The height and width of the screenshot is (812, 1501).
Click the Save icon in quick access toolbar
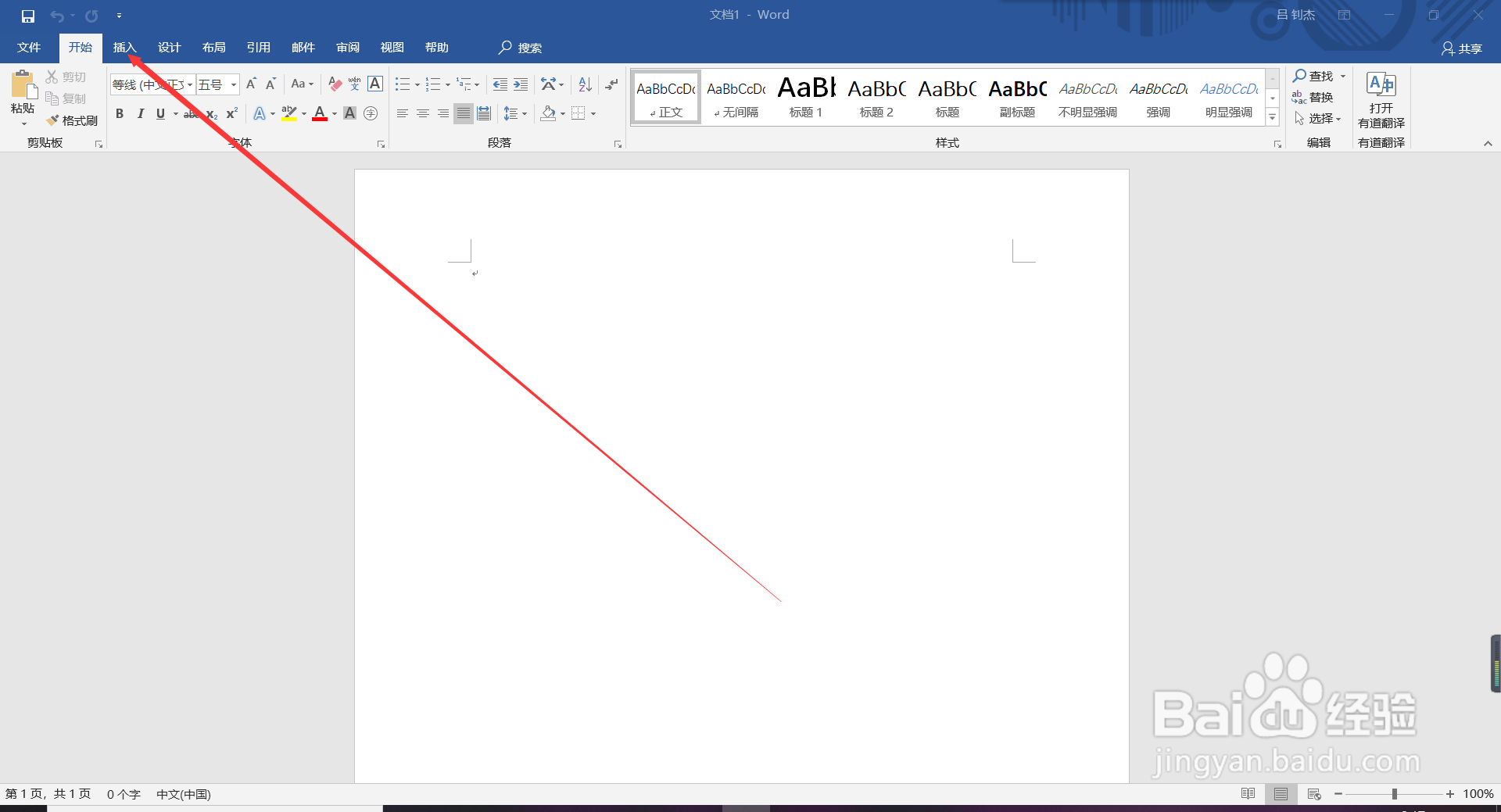tap(28, 16)
